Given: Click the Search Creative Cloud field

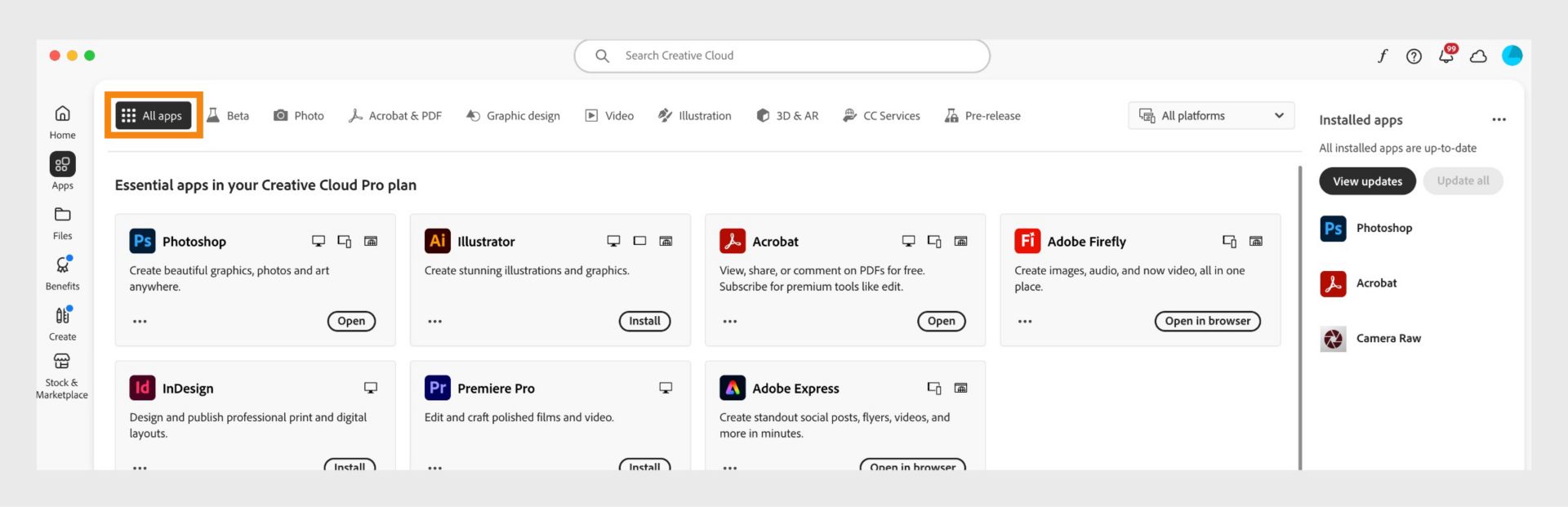Looking at the screenshot, I should pyautogui.click(x=782, y=56).
